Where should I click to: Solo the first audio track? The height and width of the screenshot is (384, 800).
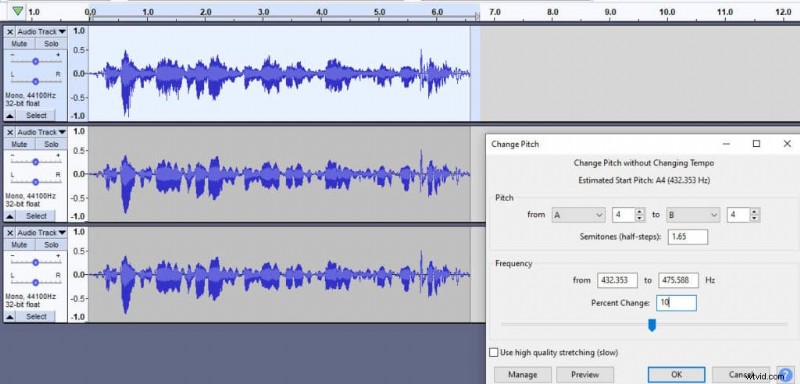pyautogui.click(x=51, y=44)
